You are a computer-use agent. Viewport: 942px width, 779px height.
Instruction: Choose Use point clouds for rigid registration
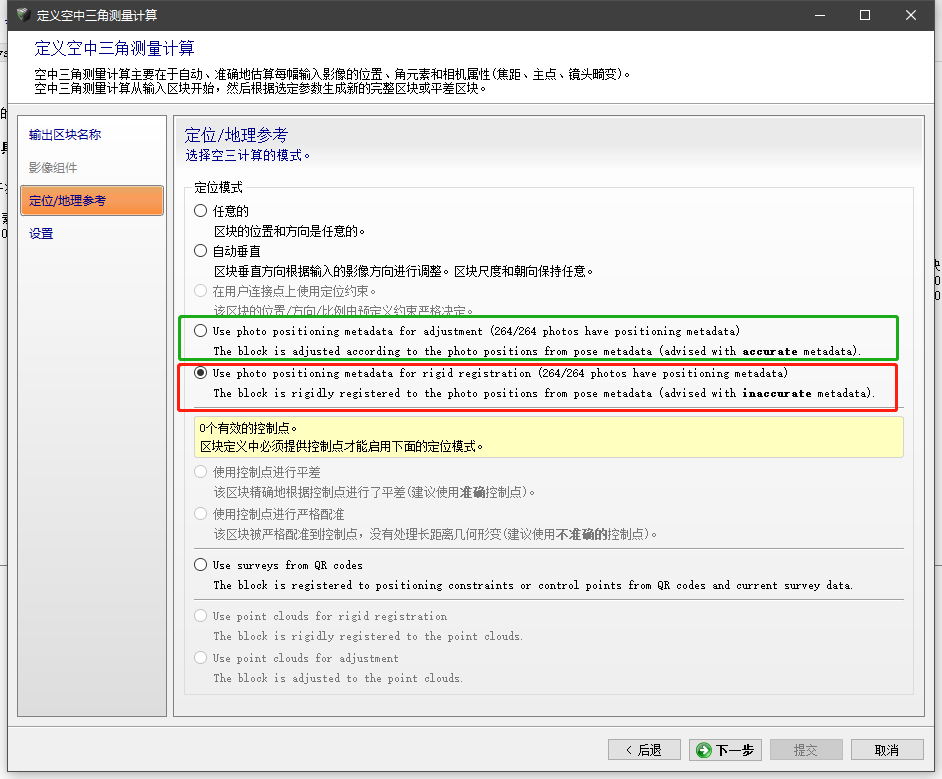click(x=201, y=616)
